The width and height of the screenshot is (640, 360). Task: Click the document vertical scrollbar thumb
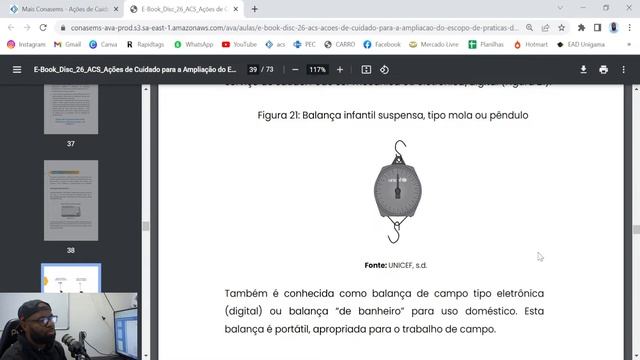[636, 229]
